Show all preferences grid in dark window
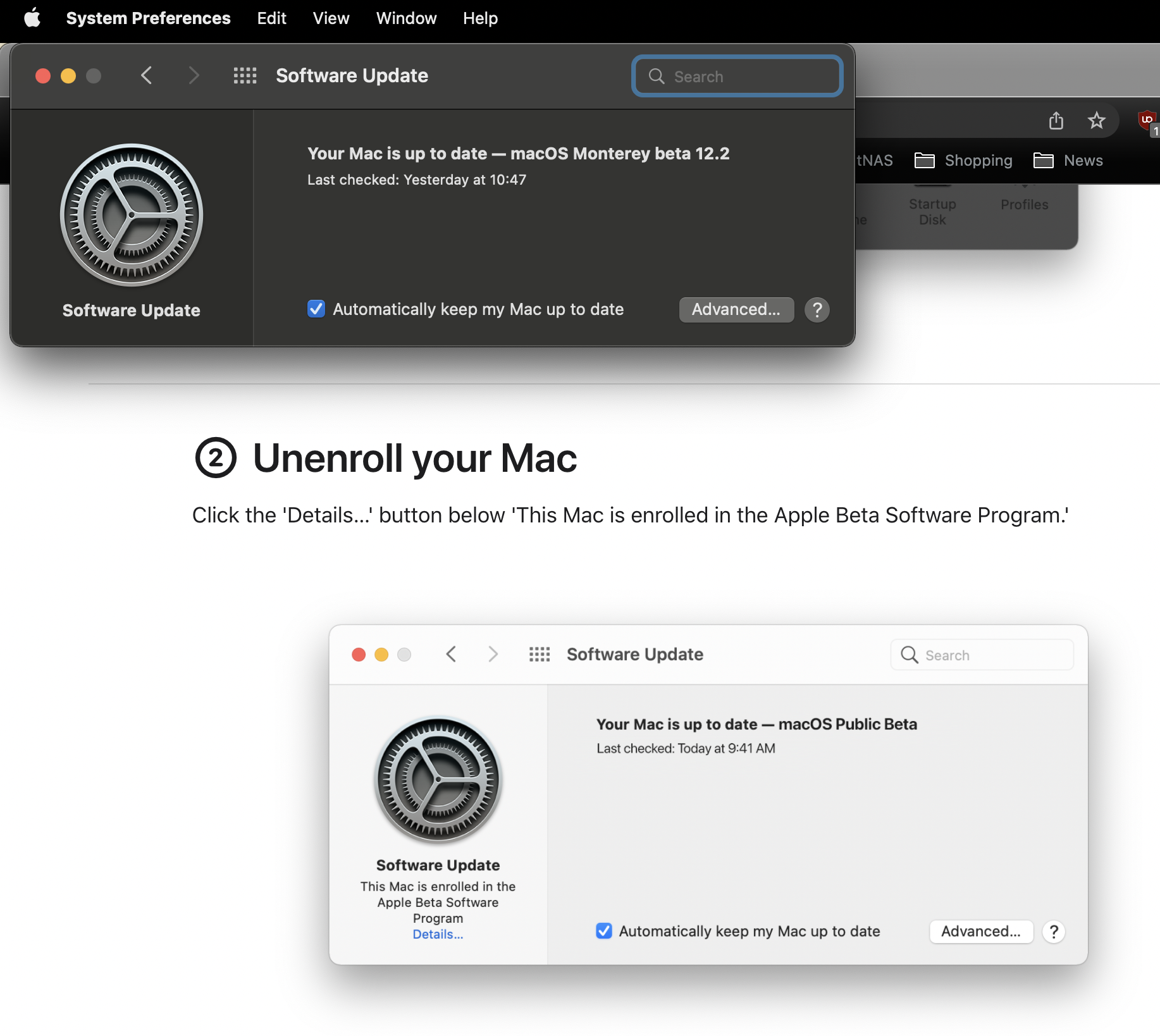 (x=245, y=76)
